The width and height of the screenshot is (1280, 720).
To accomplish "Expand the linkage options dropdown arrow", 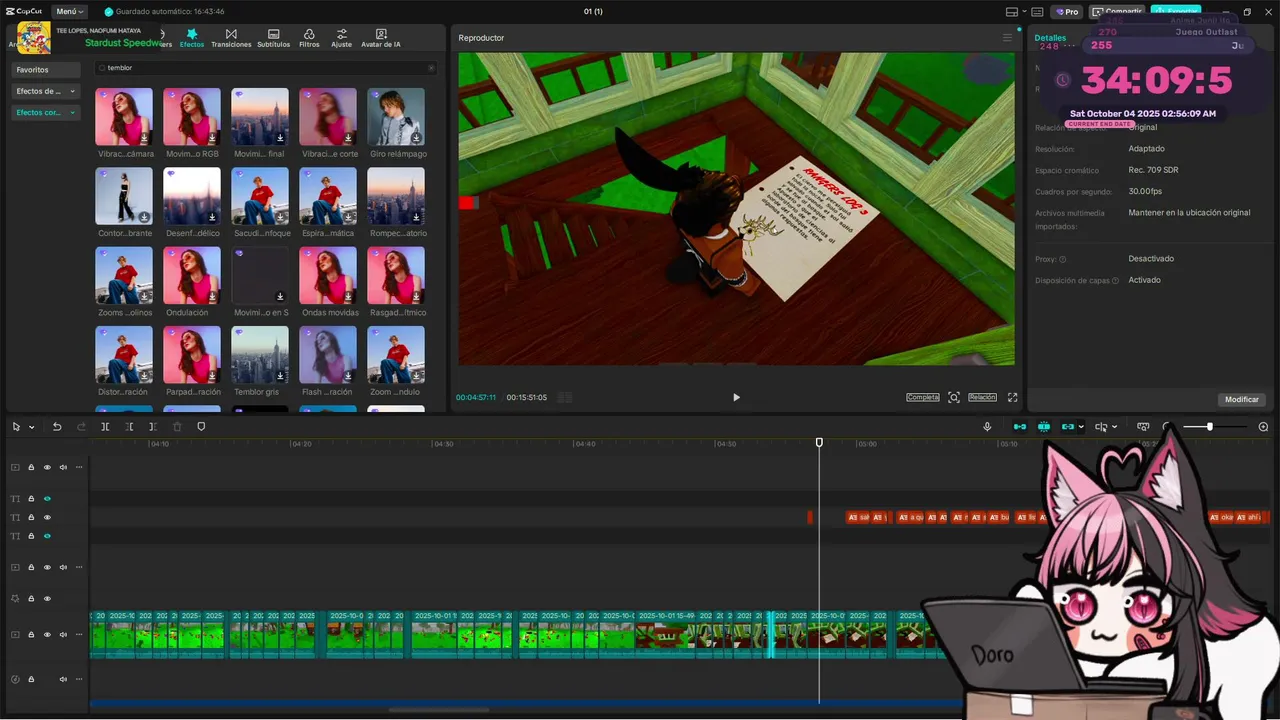I will click(1081, 427).
